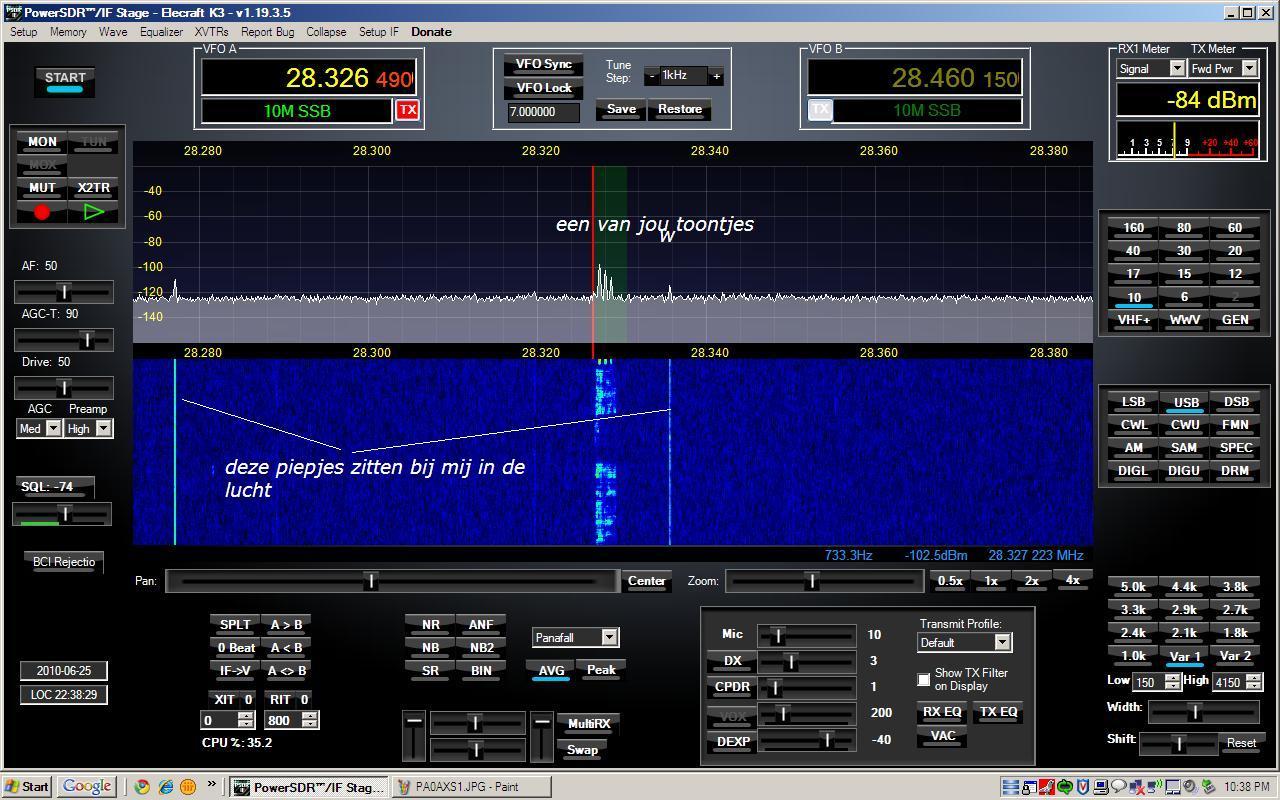1280x800 pixels.
Task: Click the High filter value stepper arrows
Action: click(x=1253, y=682)
